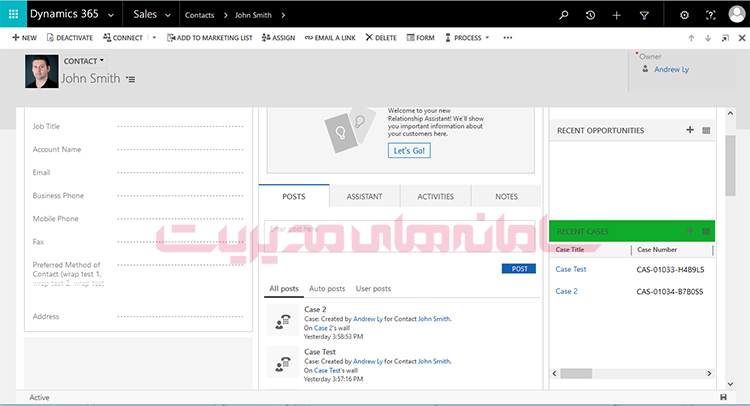Image resolution: width=750 pixels, height=406 pixels.
Task: Click the blue POST button
Action: (519, 269)
